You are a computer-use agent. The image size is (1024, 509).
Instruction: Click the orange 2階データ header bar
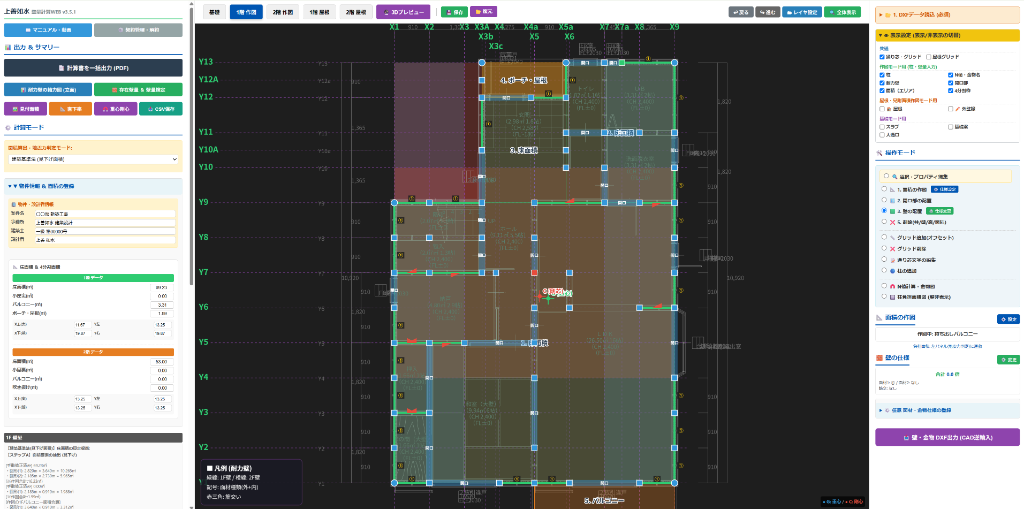(x=93, y=352)
